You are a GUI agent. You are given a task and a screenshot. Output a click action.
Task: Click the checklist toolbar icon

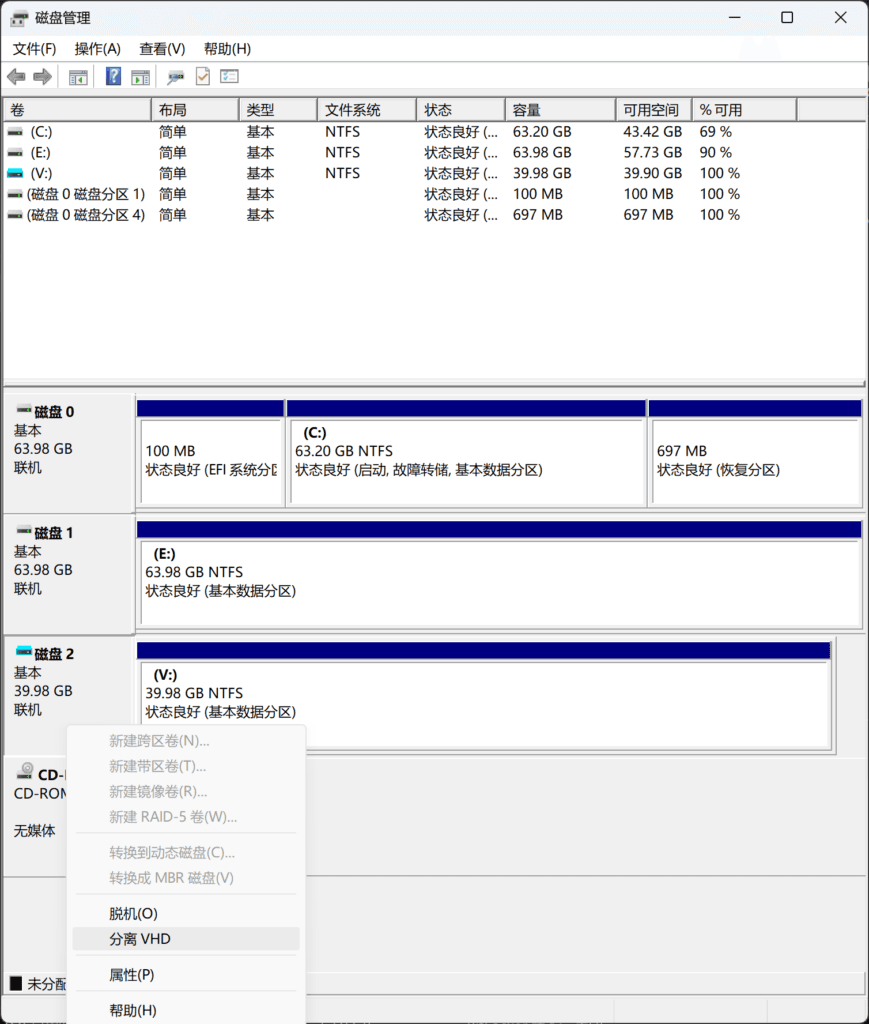click(227, 76)
